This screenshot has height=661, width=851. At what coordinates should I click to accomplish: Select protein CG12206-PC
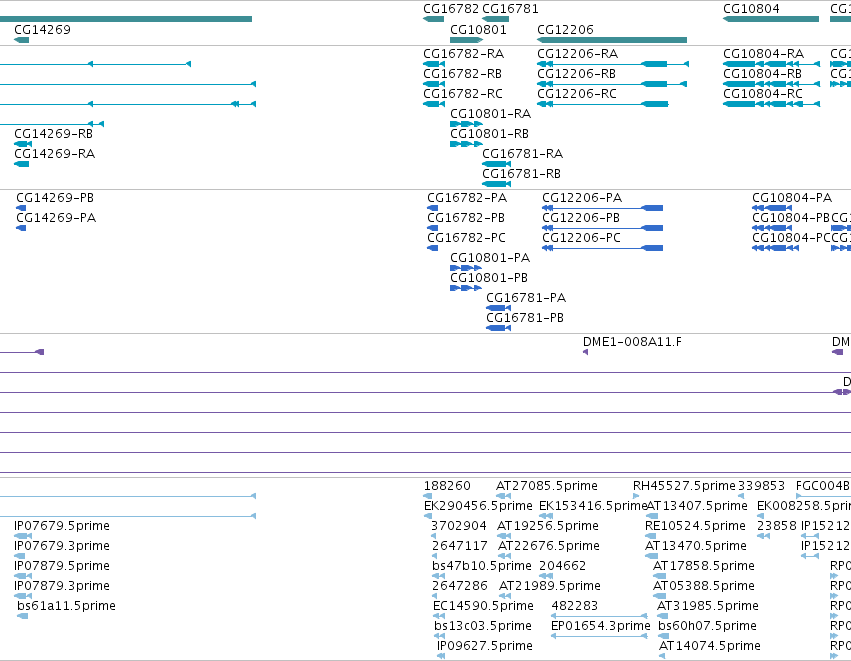[x=582, y=238]
